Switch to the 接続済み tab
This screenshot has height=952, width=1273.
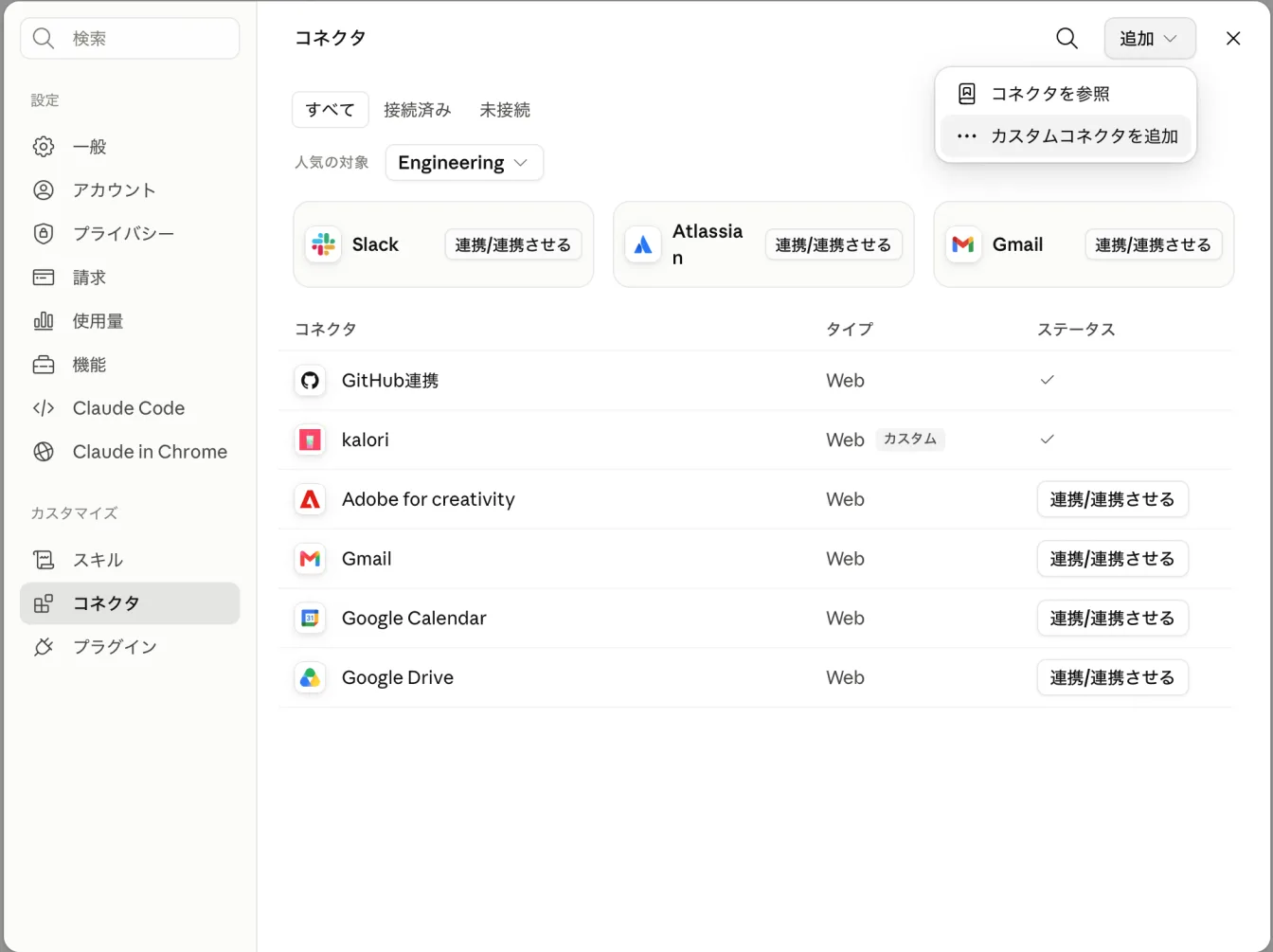coord(418,110)
